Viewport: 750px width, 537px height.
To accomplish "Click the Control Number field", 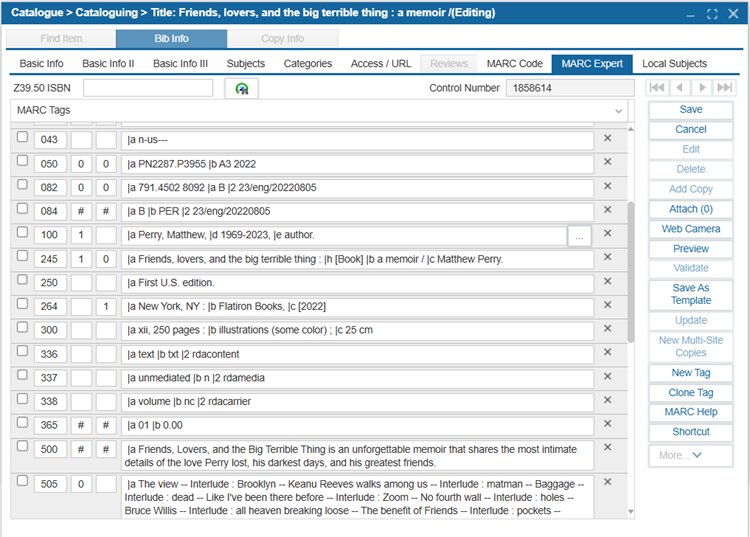I will pyautogui.click(x=570, y=88).
